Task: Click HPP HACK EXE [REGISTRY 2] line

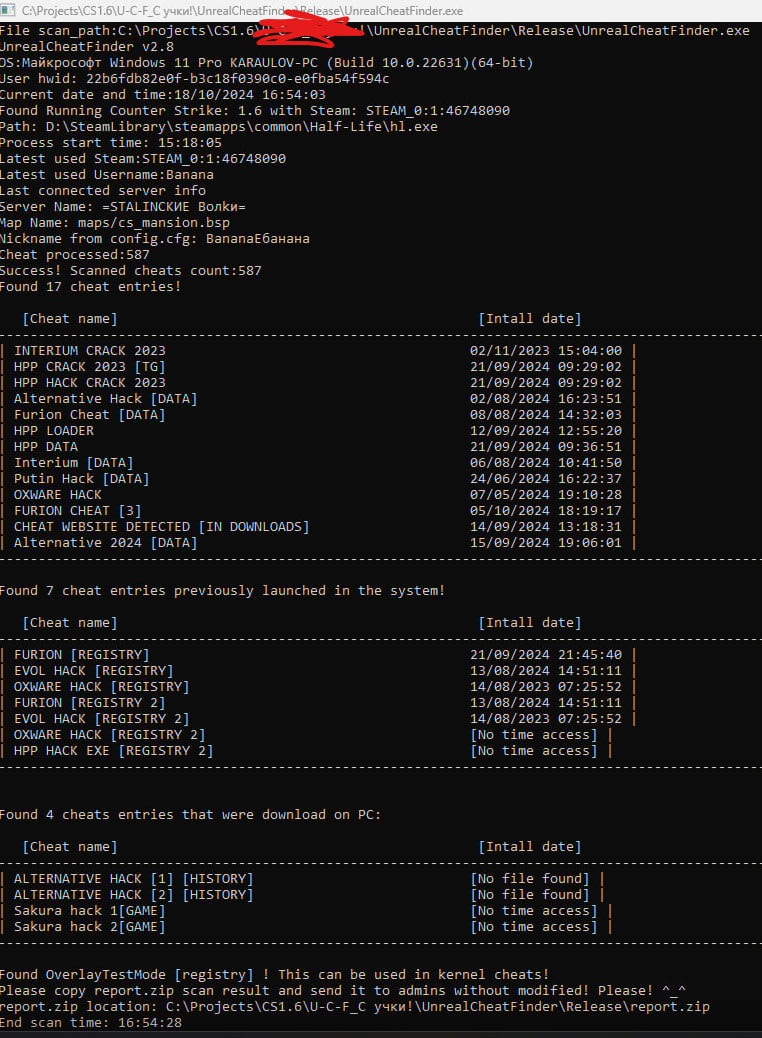Action: (306, 751)
